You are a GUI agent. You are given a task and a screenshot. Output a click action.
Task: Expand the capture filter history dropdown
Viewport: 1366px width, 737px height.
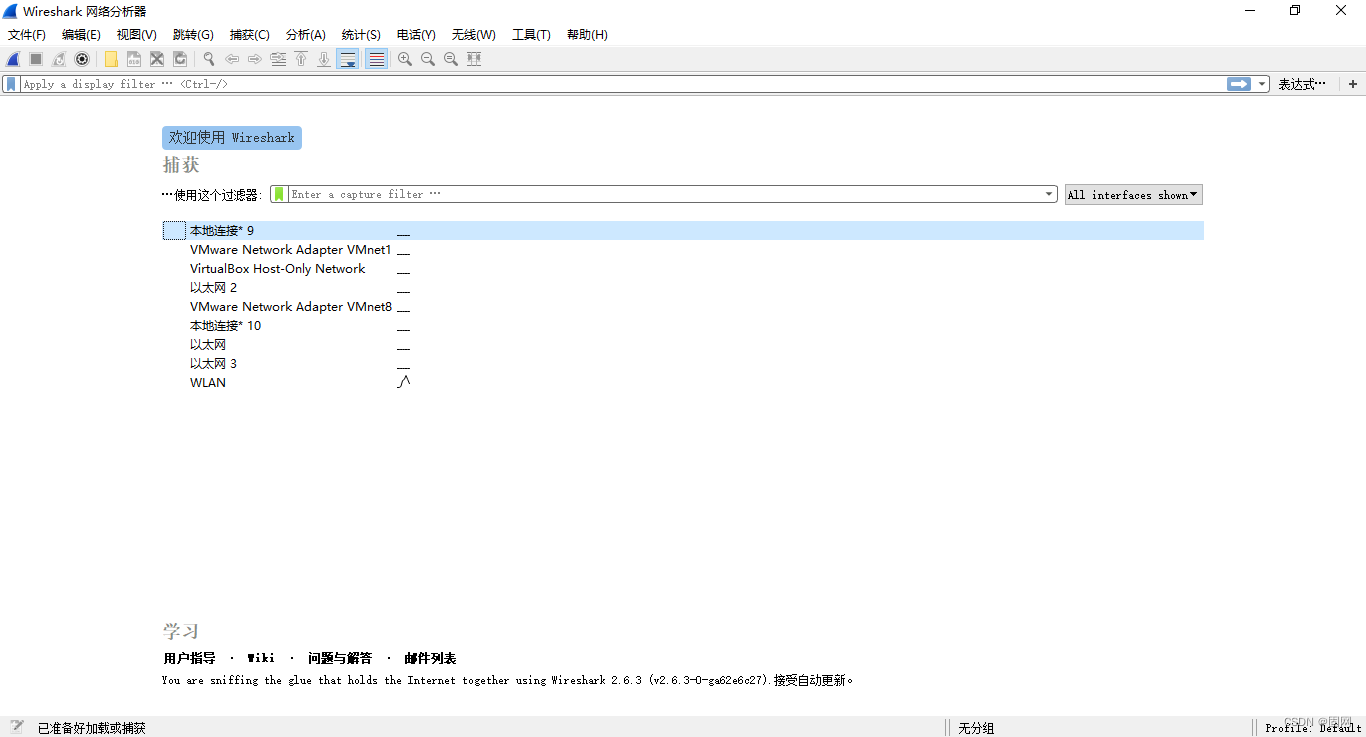click(x=1049, y=194)
